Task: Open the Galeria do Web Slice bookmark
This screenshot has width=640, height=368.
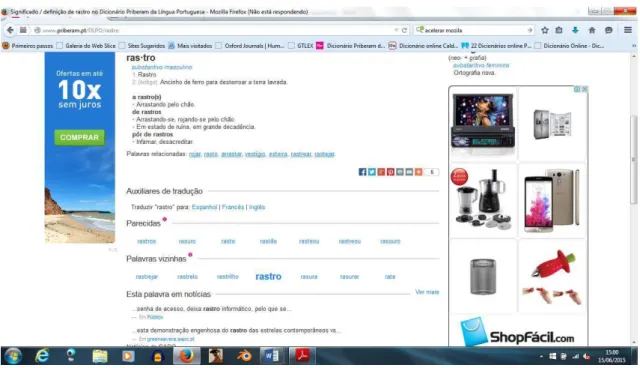Action: pyautogui.click(x=86, y=46)
